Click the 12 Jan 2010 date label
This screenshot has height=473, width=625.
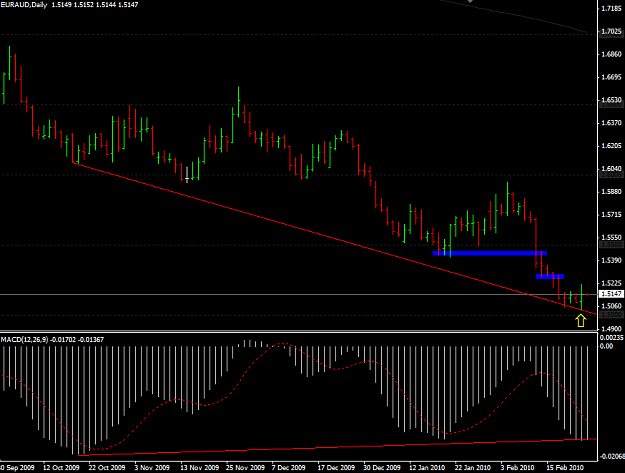tap(427, 467)
